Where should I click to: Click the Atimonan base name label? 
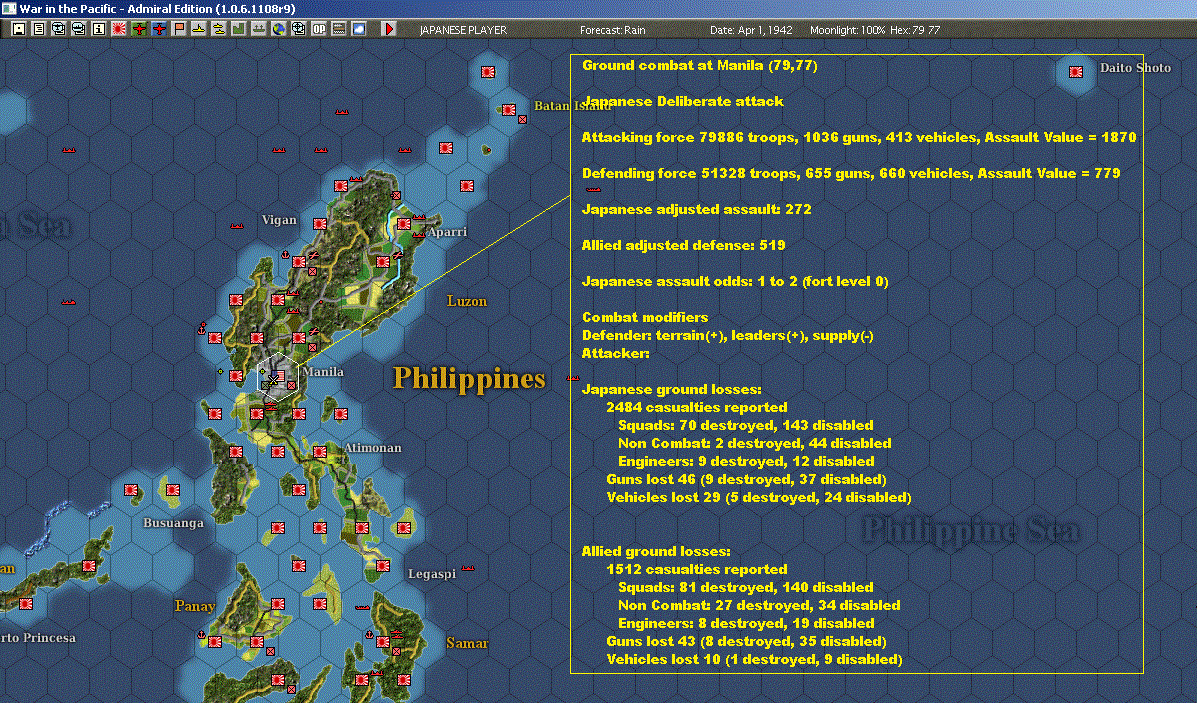pyautogui.click(x=373, y=448)
